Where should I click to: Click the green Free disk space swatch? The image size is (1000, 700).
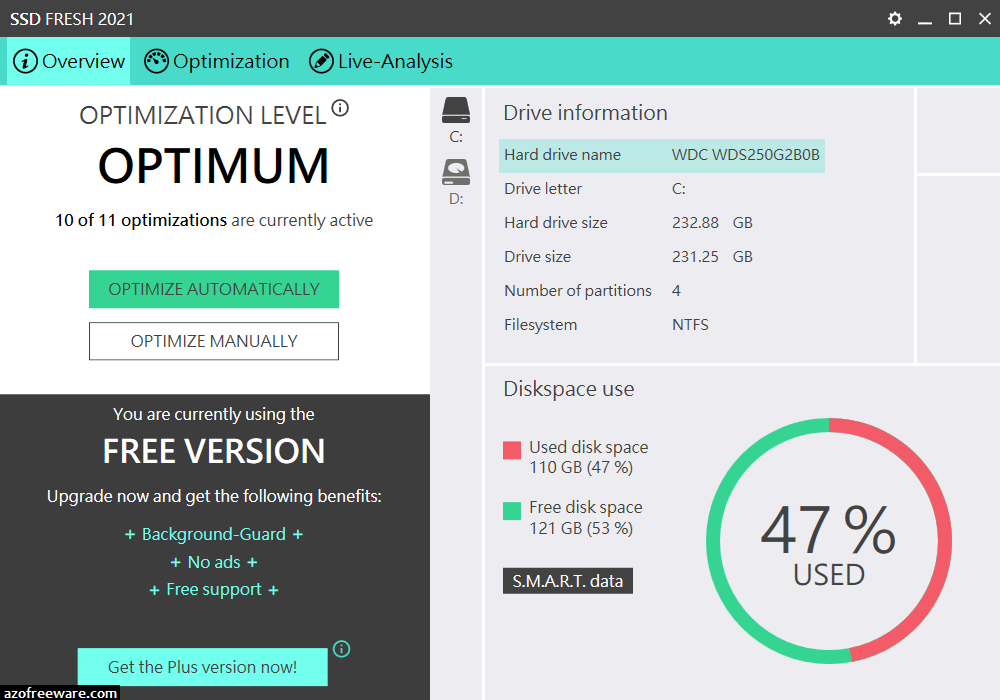(x=512, y=511)
